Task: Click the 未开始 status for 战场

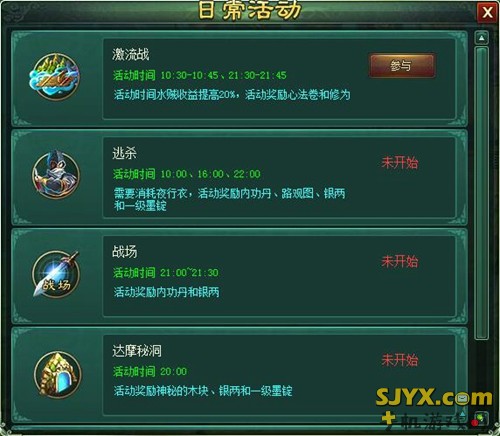Action: pos(400,261)
